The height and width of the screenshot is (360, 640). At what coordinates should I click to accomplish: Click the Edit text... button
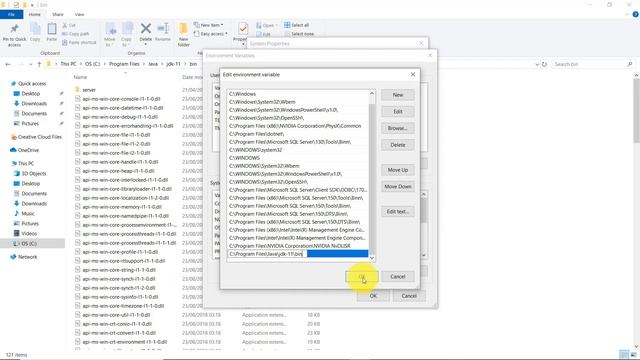click(398, 211)
